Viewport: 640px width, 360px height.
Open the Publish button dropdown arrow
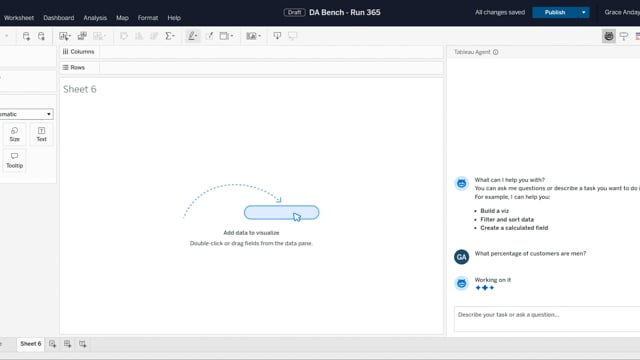coord(584,13)
